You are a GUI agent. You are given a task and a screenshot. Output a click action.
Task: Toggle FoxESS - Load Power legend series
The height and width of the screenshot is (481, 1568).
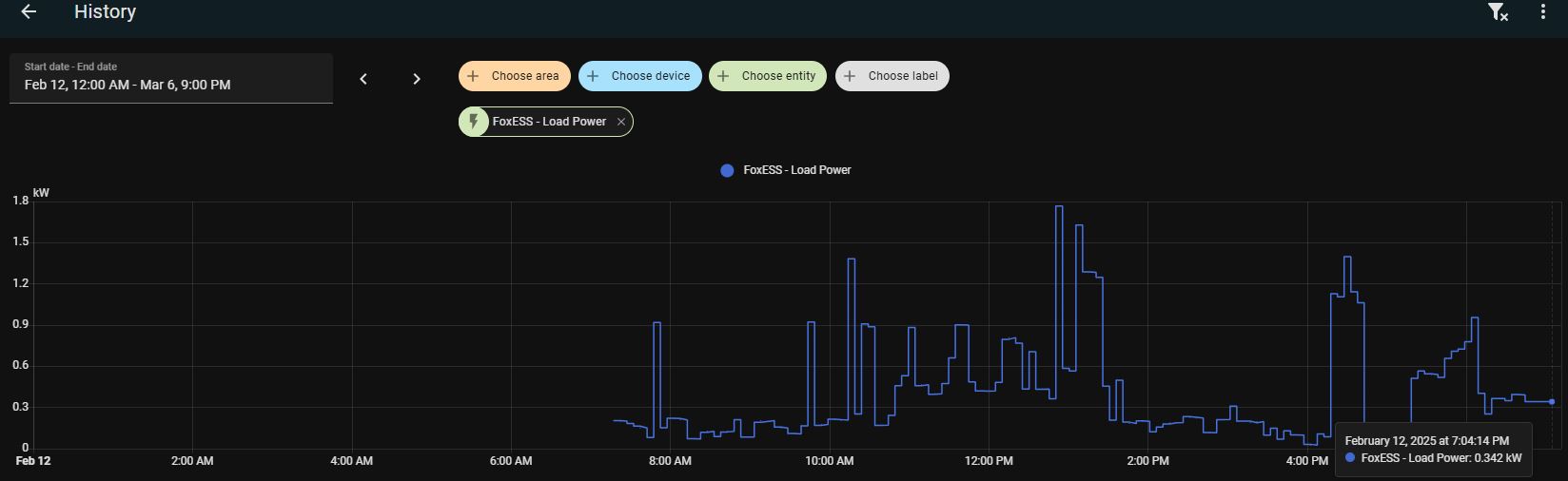pyautogui.click(x=796, y=170)
